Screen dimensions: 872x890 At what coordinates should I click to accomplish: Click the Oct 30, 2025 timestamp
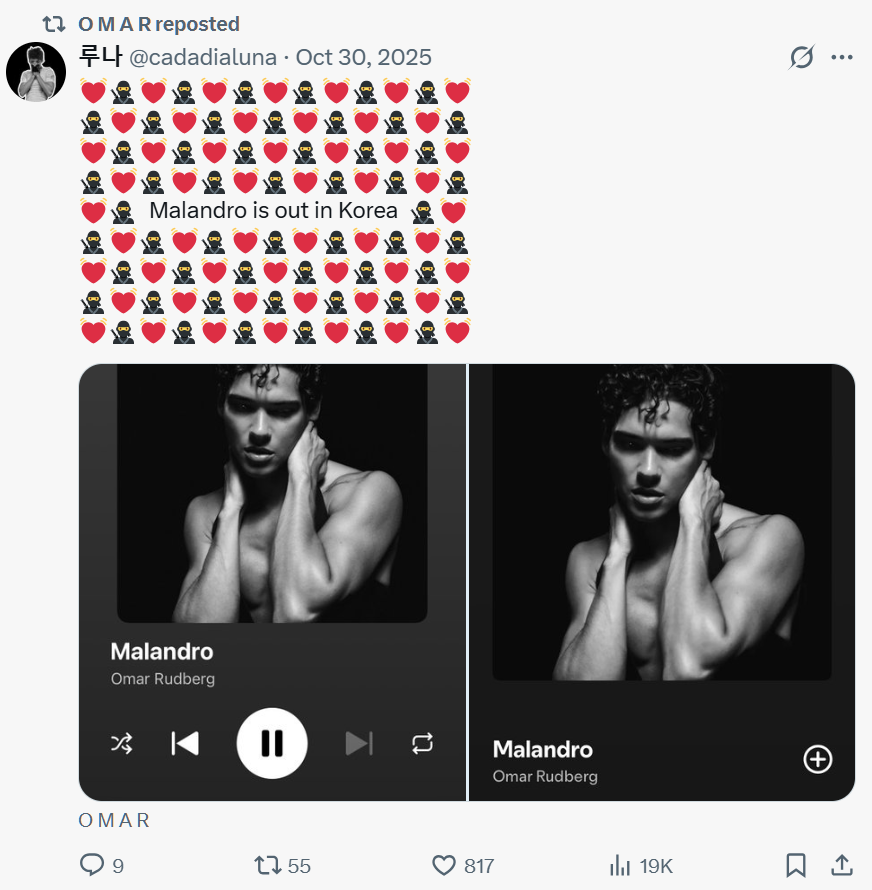(364, 57)
